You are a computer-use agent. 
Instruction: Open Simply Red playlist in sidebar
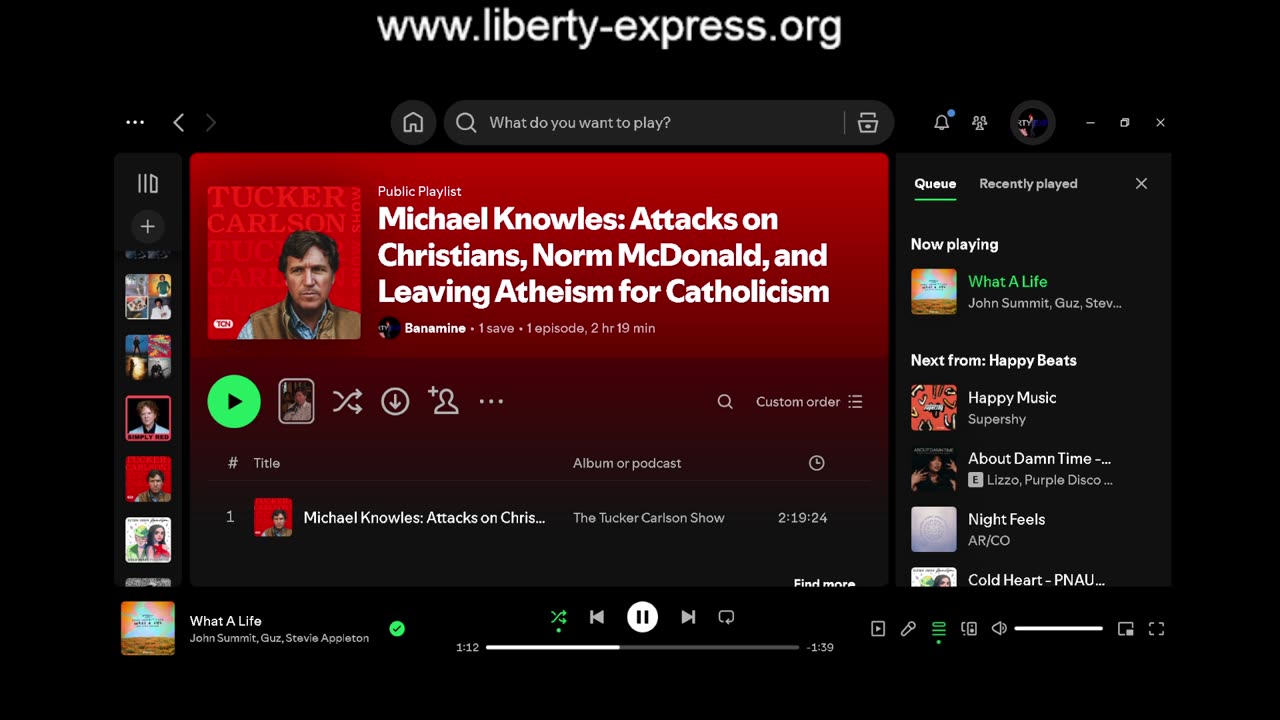(x=148, y=418)
